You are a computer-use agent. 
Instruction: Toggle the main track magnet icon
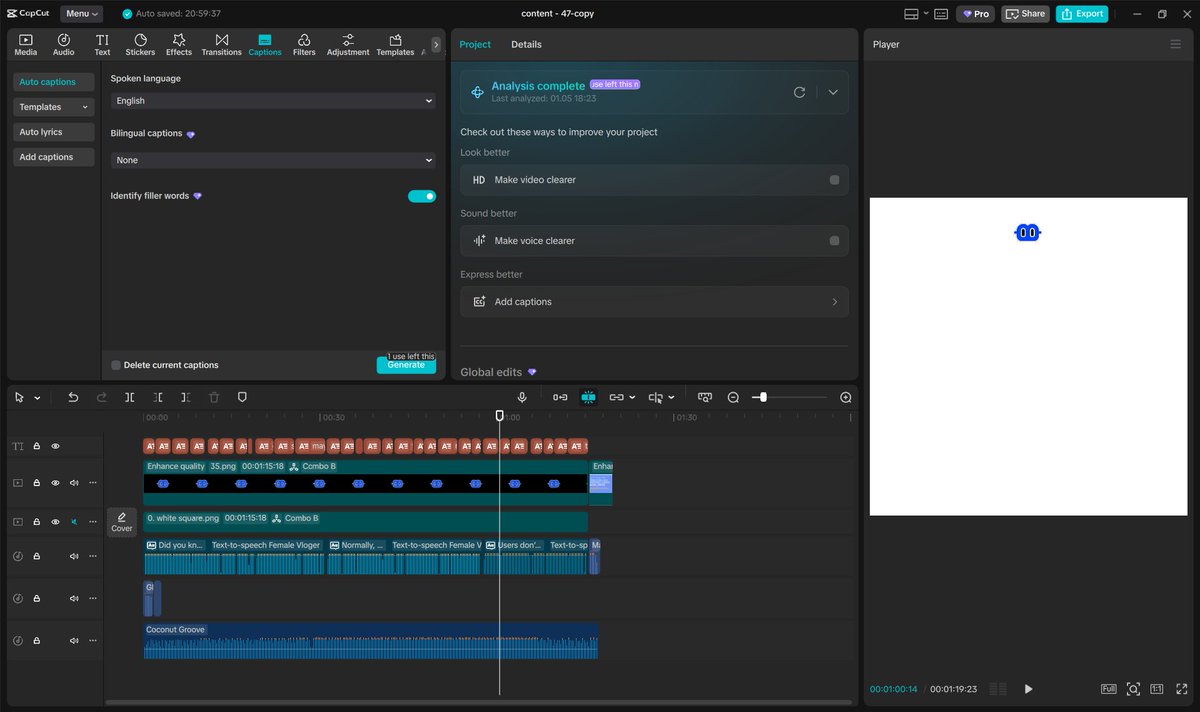click(x=560, y=397)
